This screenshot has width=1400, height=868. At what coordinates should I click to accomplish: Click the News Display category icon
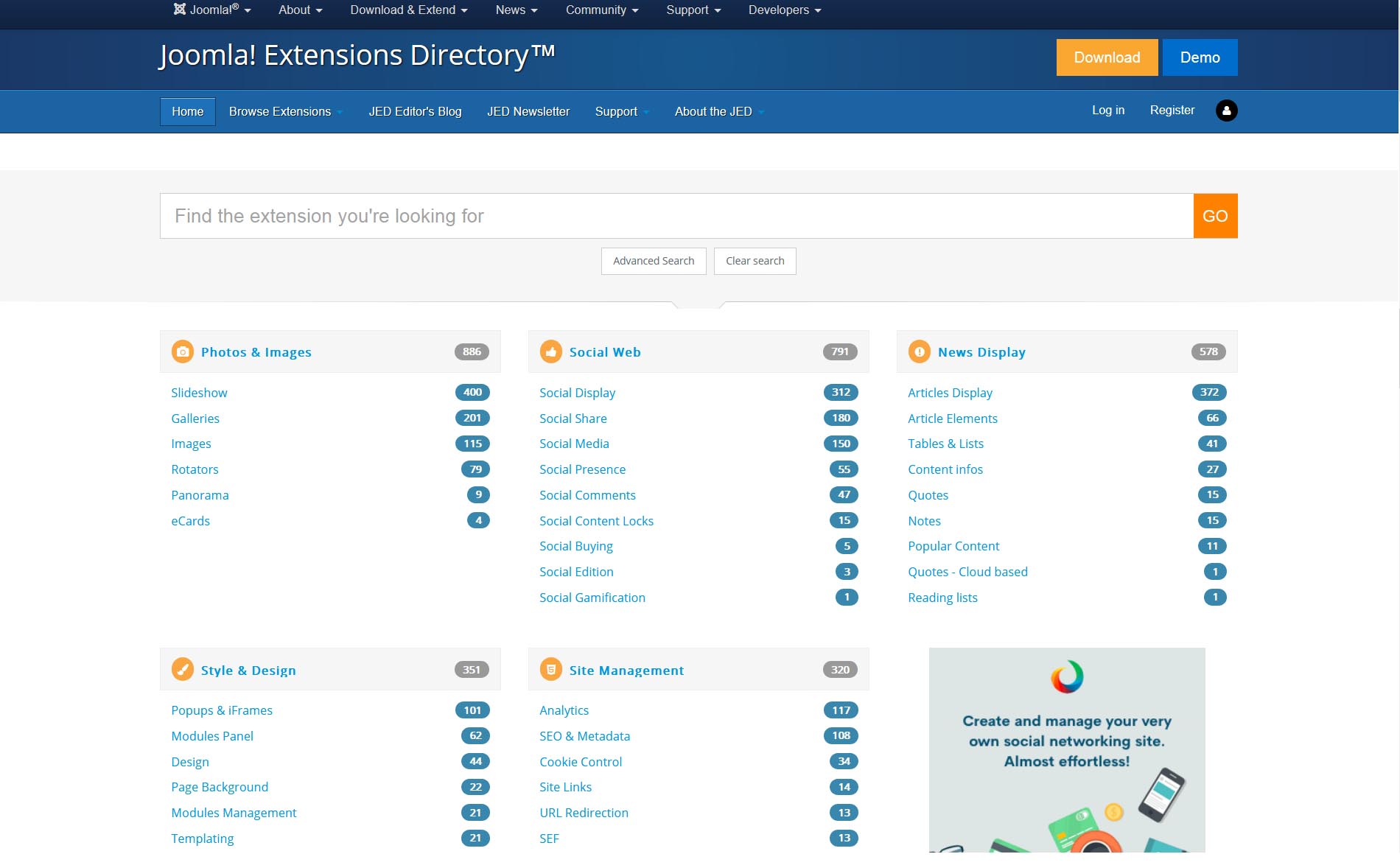coord(919,351)
